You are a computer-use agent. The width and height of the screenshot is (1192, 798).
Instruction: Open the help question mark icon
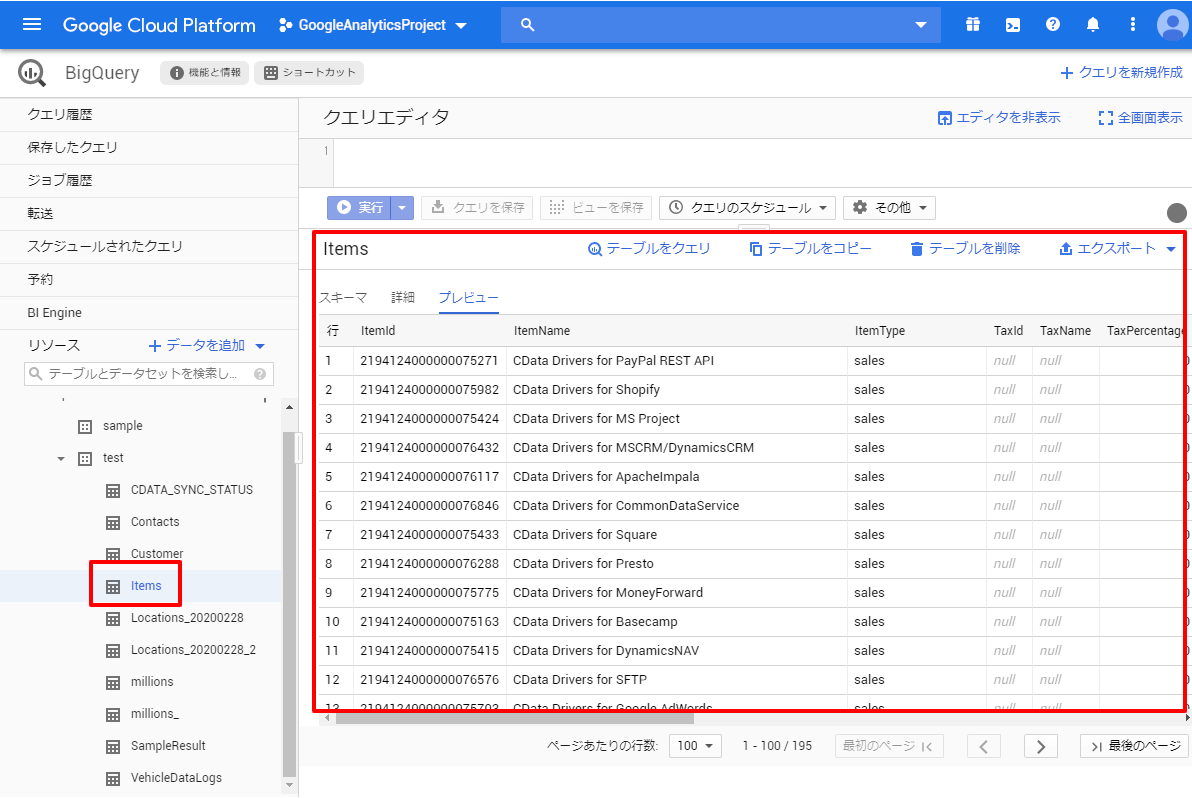coord(1053,25)
